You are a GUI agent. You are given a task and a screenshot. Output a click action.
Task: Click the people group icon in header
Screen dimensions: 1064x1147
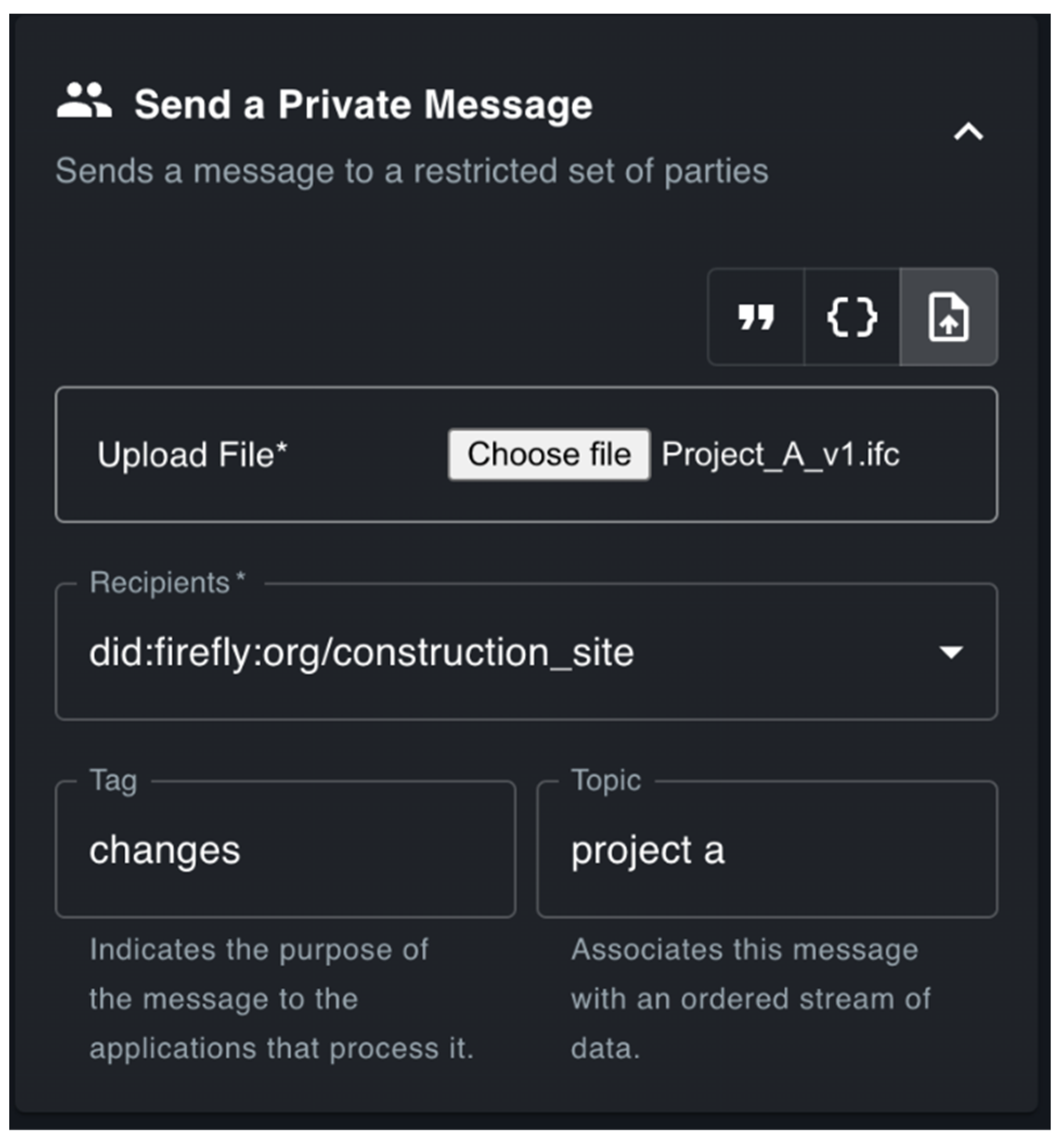point(84,101)
